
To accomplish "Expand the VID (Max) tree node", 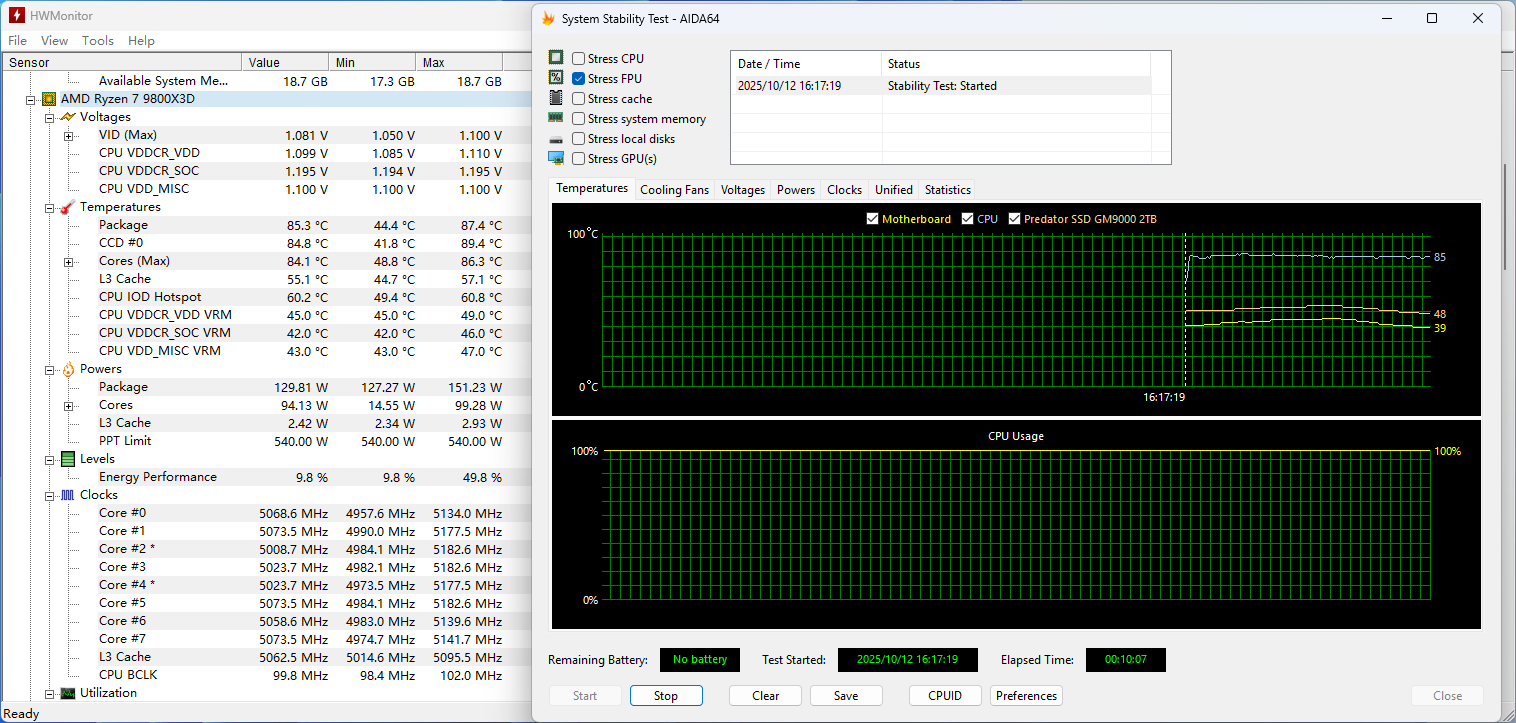I will [68, 135].
